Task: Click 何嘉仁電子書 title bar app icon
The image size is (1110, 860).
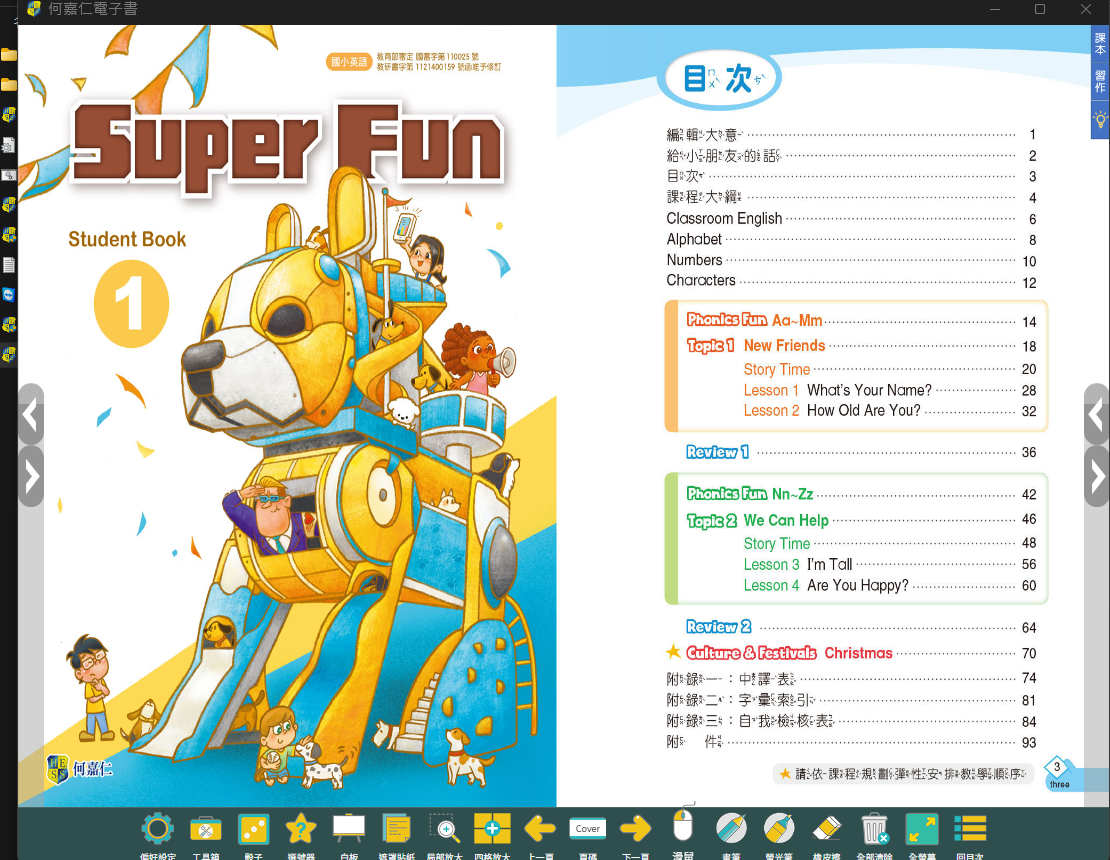Action: (33, 9)
